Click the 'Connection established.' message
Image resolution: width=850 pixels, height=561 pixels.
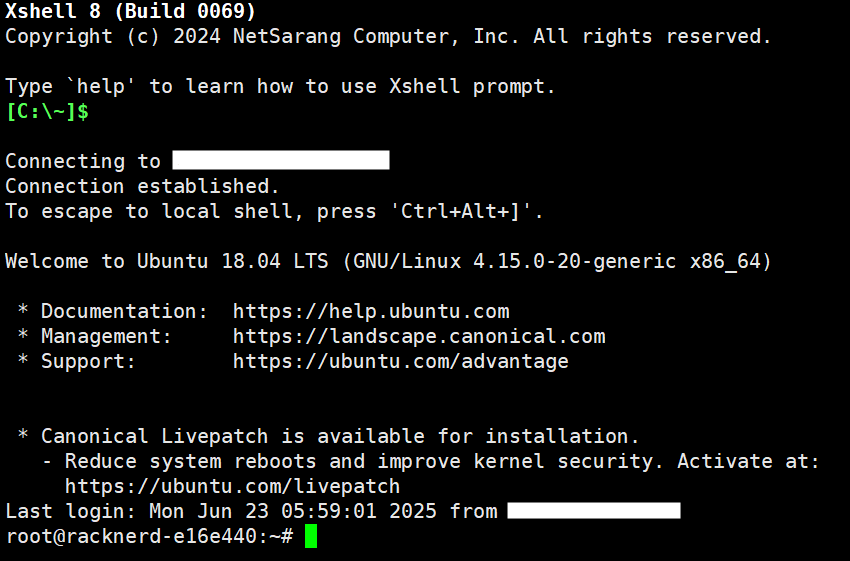point(143,186)
